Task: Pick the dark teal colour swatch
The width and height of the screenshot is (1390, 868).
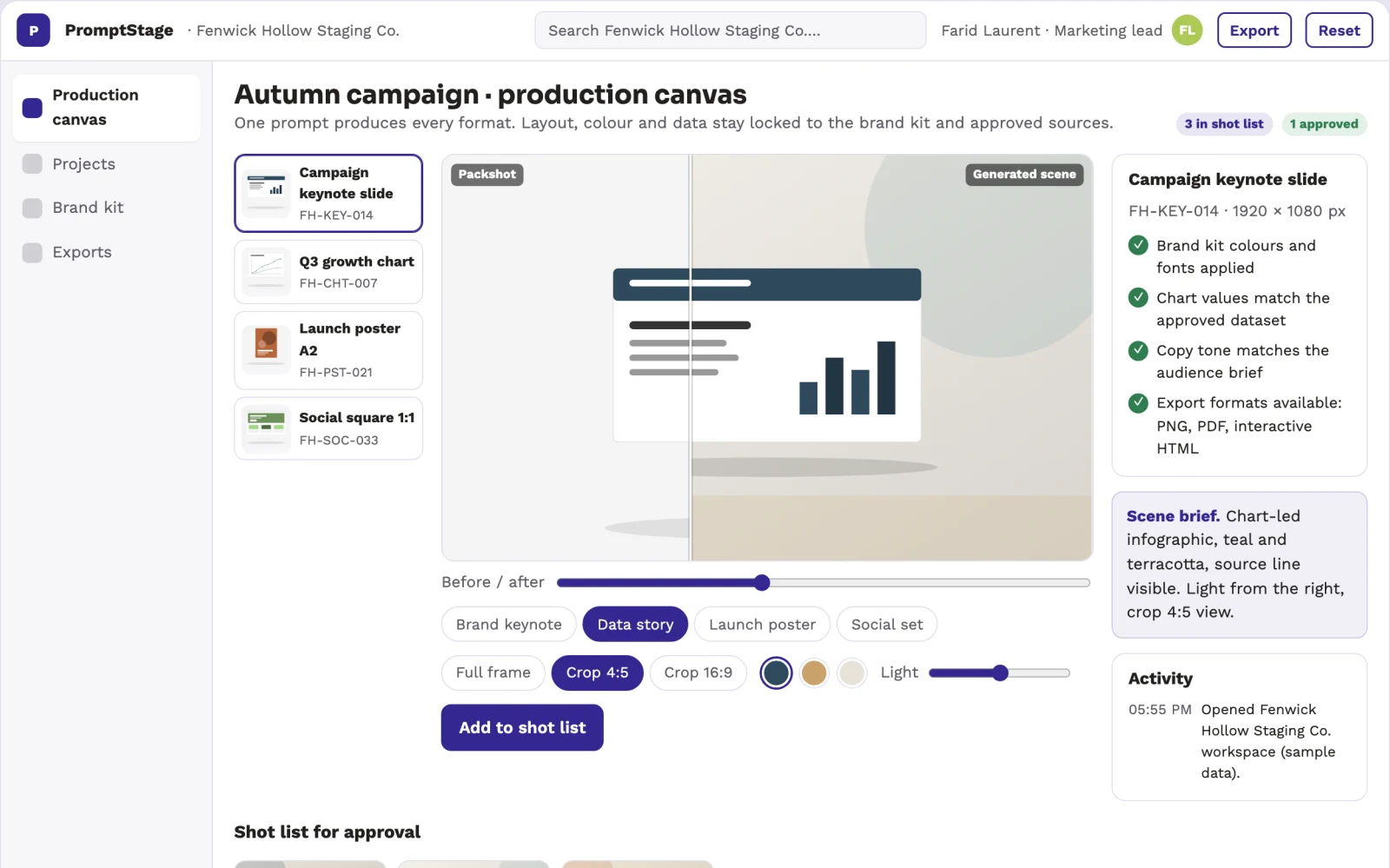Action: click(776, 673)
